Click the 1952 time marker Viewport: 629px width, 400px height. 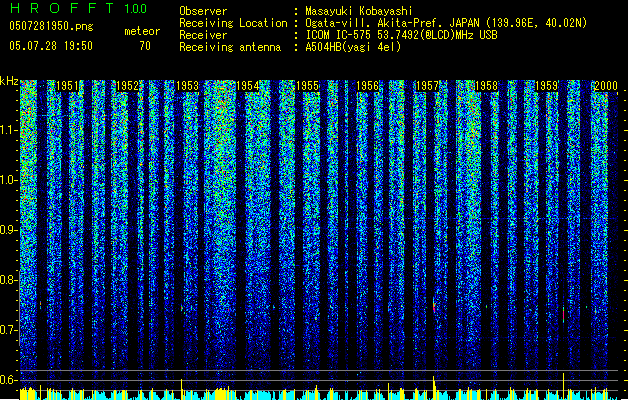127,86
